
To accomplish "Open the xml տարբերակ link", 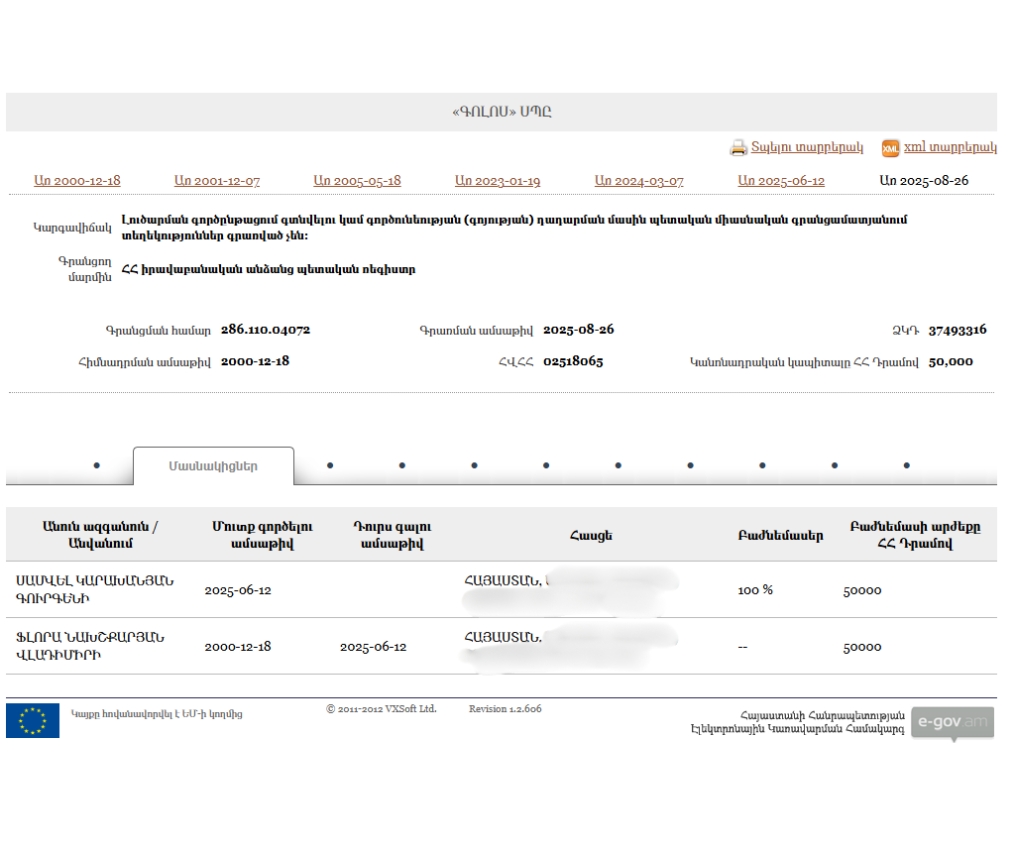I will click(x=950, y=147).
